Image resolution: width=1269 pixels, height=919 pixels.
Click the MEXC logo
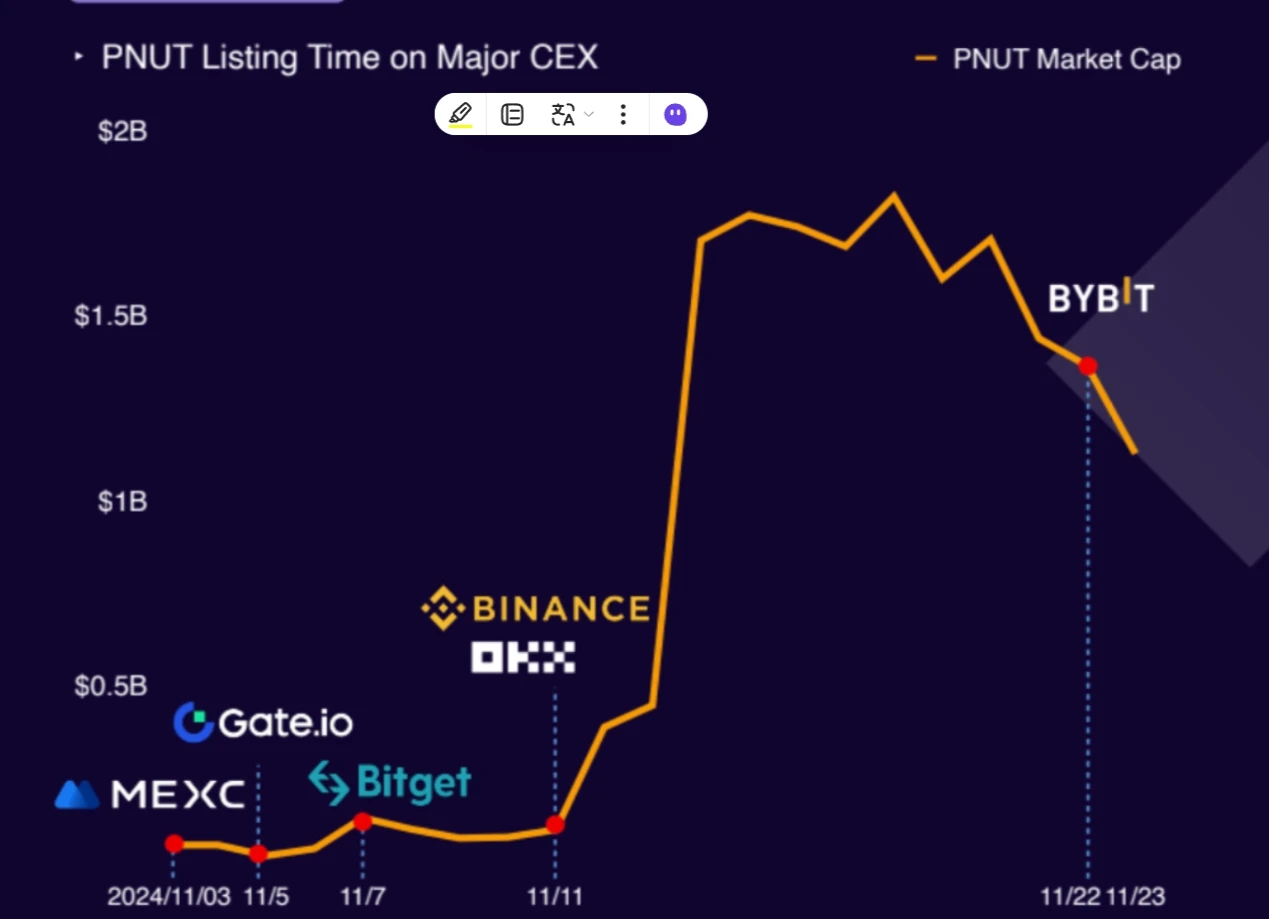(x=150, y=794)
